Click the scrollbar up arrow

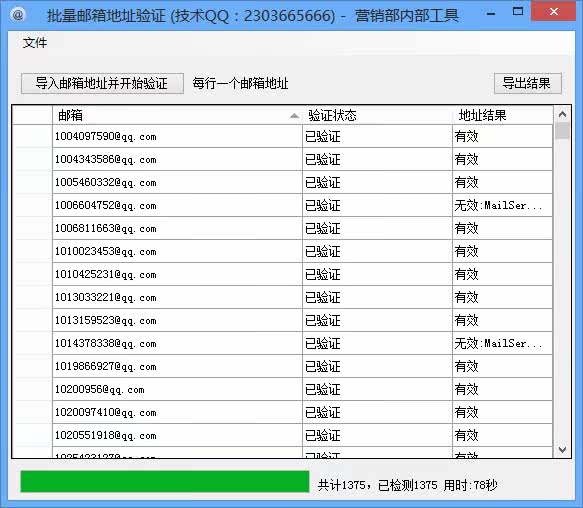562,114
